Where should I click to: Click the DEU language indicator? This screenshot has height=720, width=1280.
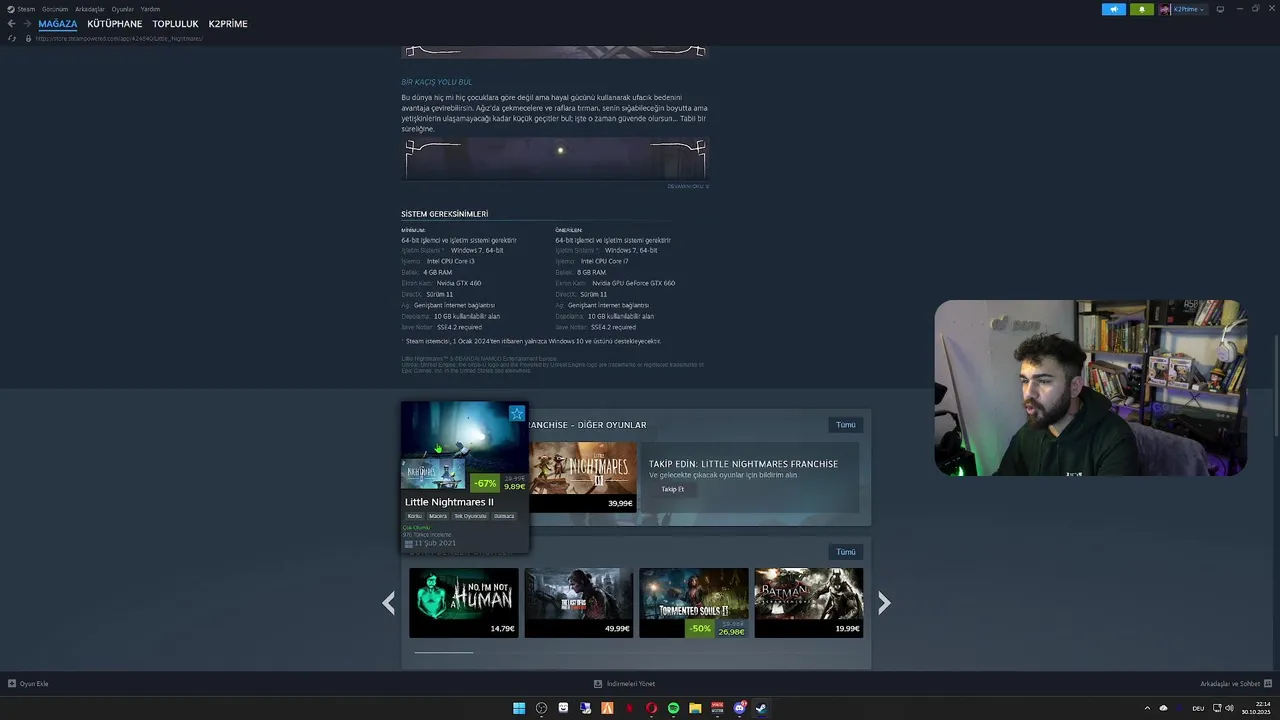(1198, 708)
